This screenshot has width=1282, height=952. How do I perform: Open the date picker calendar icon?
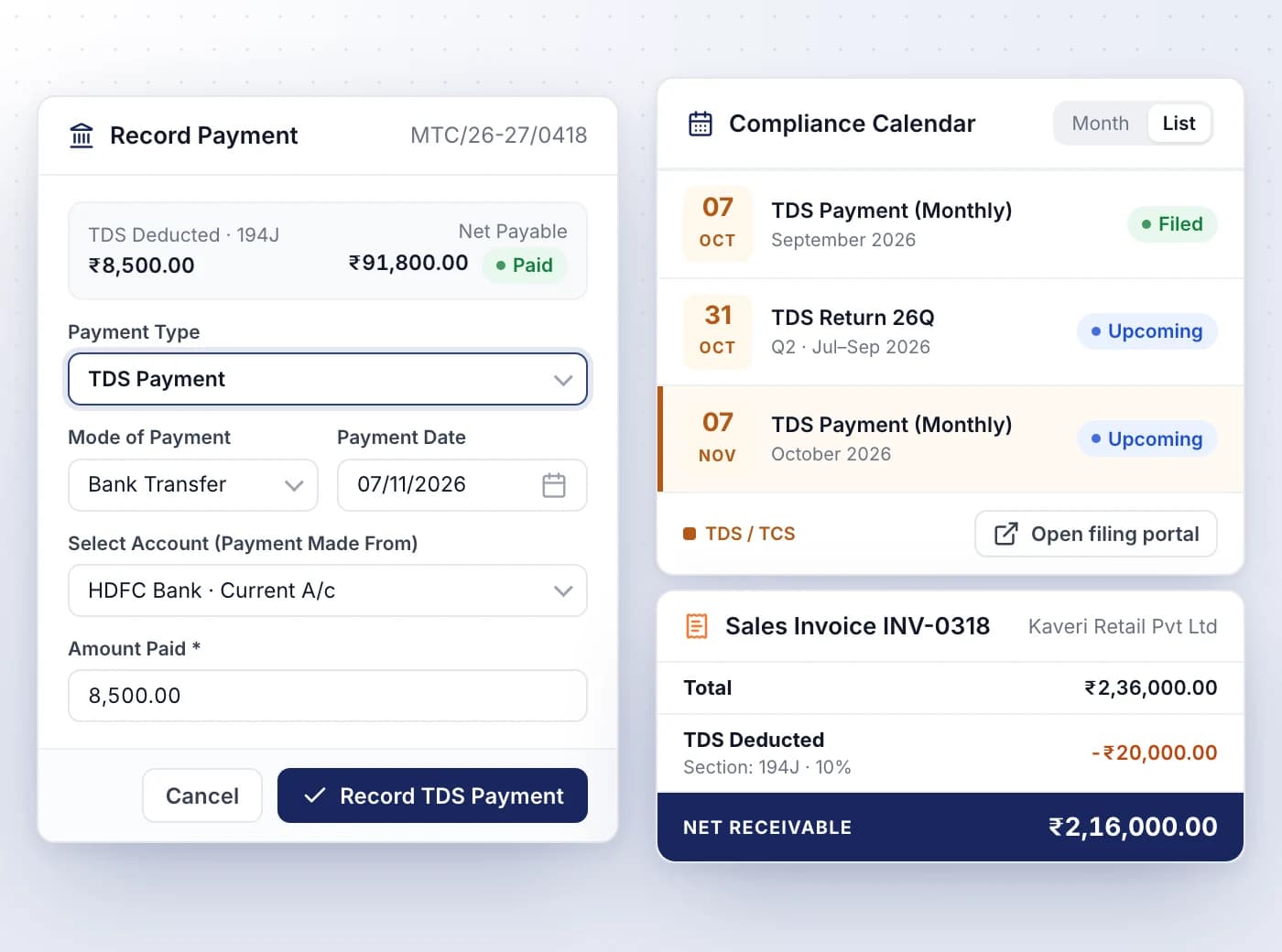coord(554,485)
